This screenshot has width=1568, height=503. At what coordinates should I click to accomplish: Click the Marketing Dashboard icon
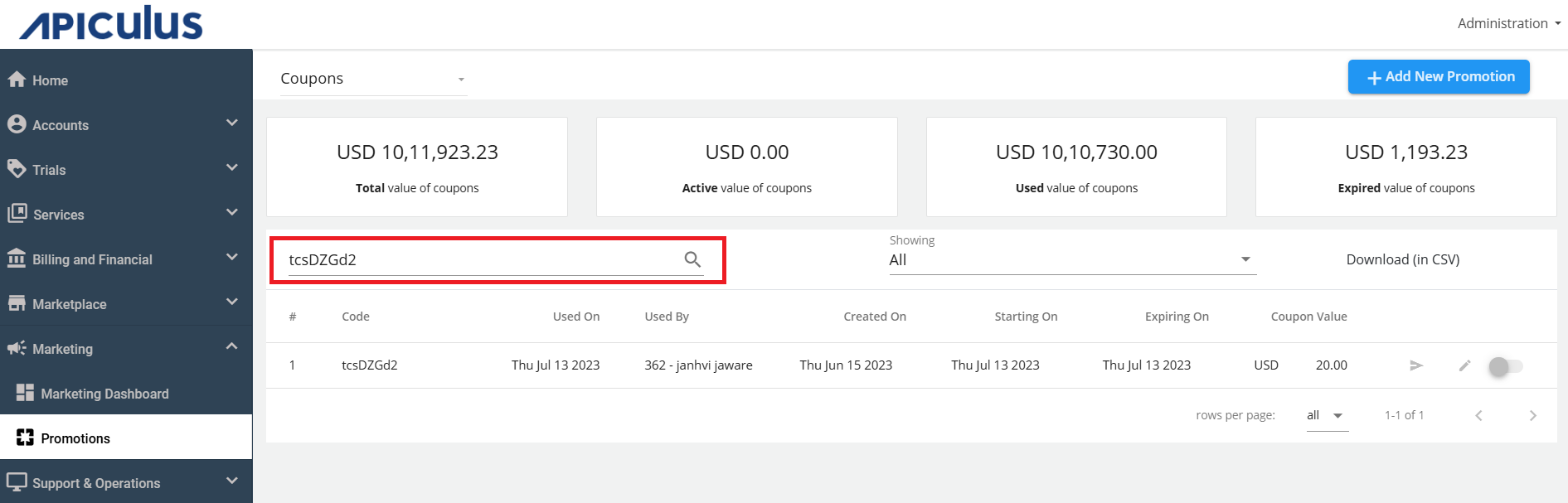(25, 393)
